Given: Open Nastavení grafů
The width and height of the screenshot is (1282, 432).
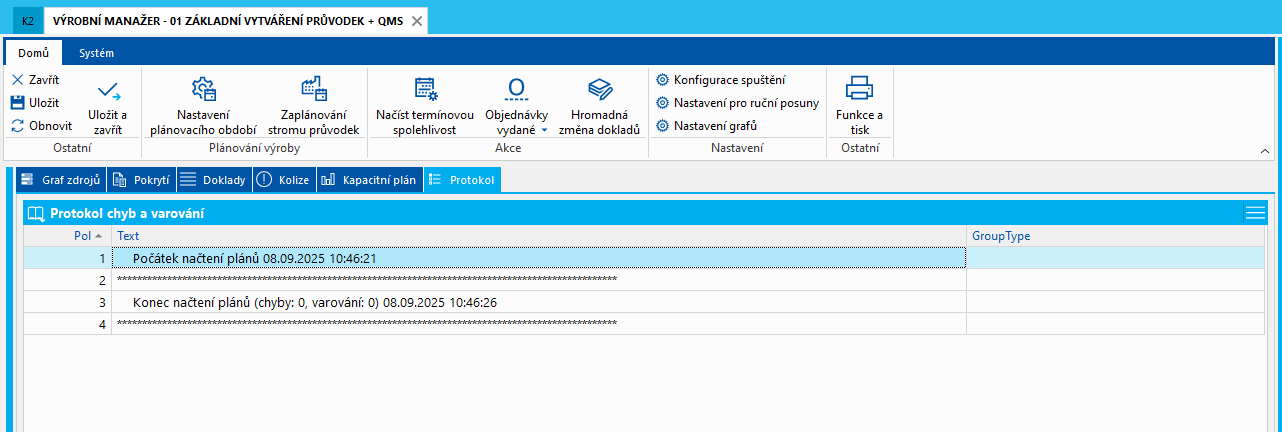Looking at the screenshot, I should [707, 126].
